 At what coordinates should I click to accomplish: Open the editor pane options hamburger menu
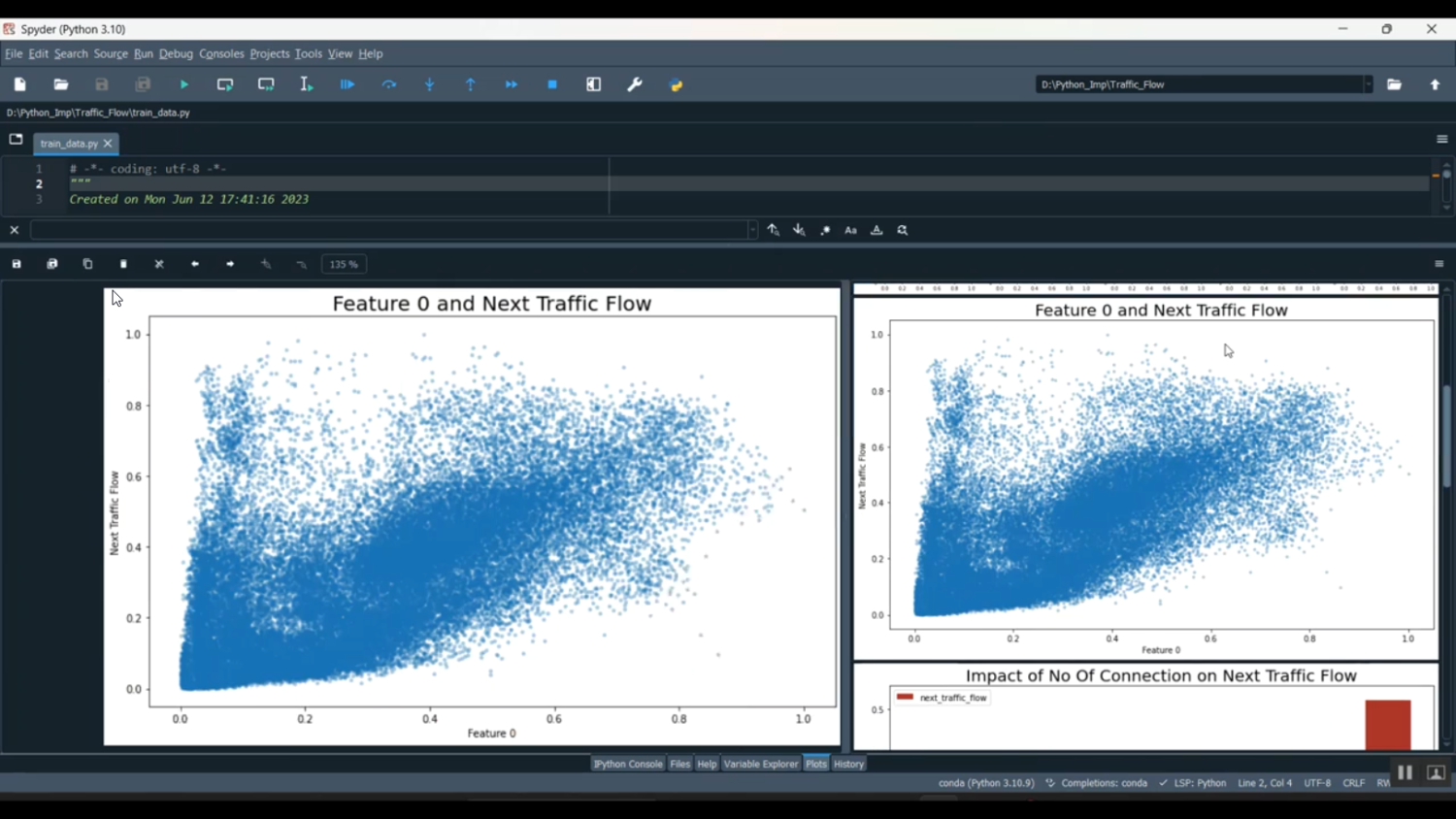click(x=1441, y=140)
